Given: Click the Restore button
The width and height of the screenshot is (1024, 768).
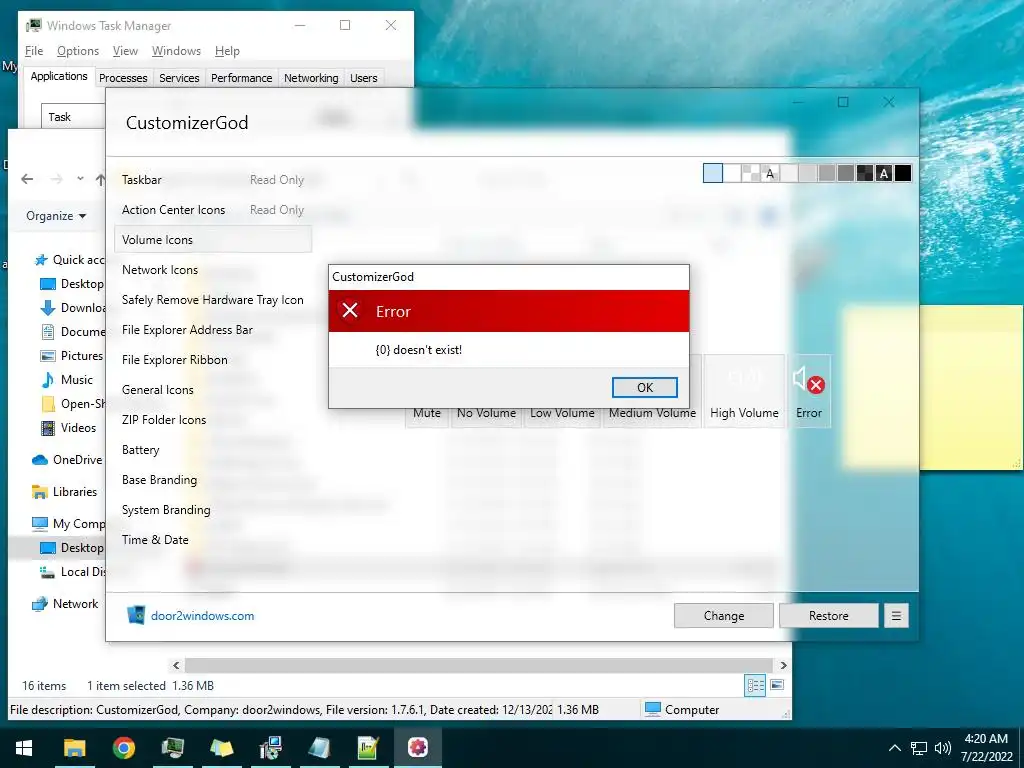Looking at the screenshot, I should click(x=829, y=616).
